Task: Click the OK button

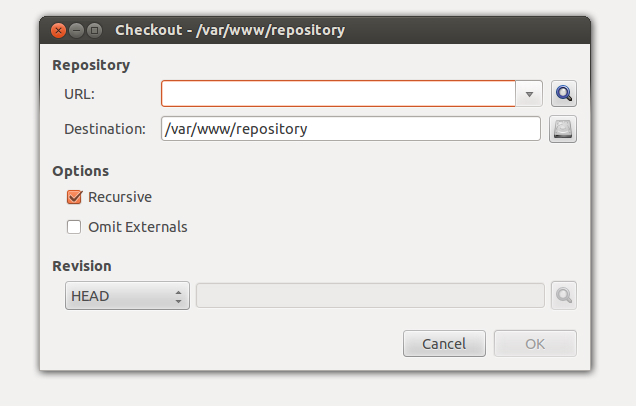Action: click(535, 344)
